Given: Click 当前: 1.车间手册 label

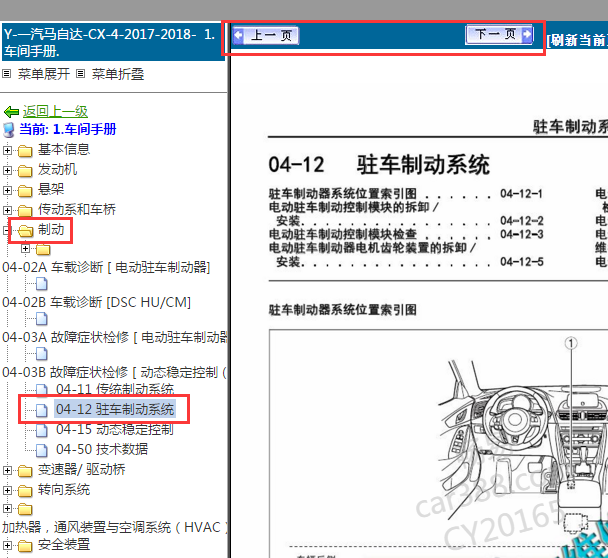Looking at the screenshot, I should 67,130.
